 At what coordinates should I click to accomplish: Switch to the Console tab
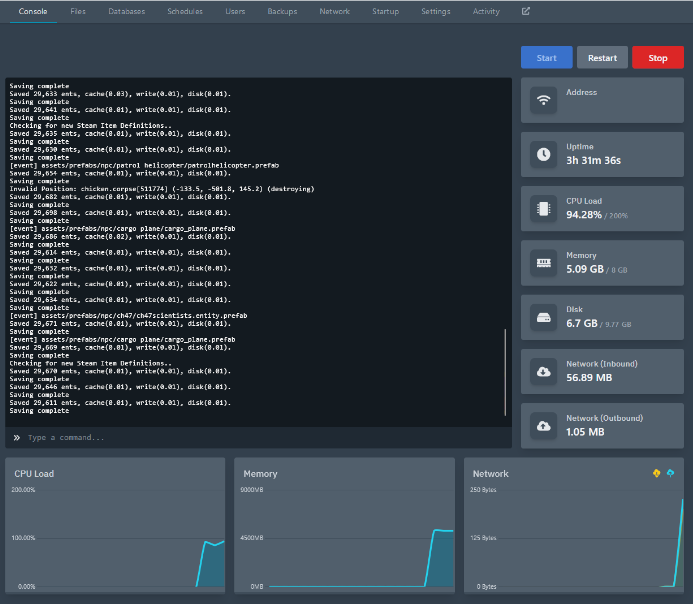(33, 11)
